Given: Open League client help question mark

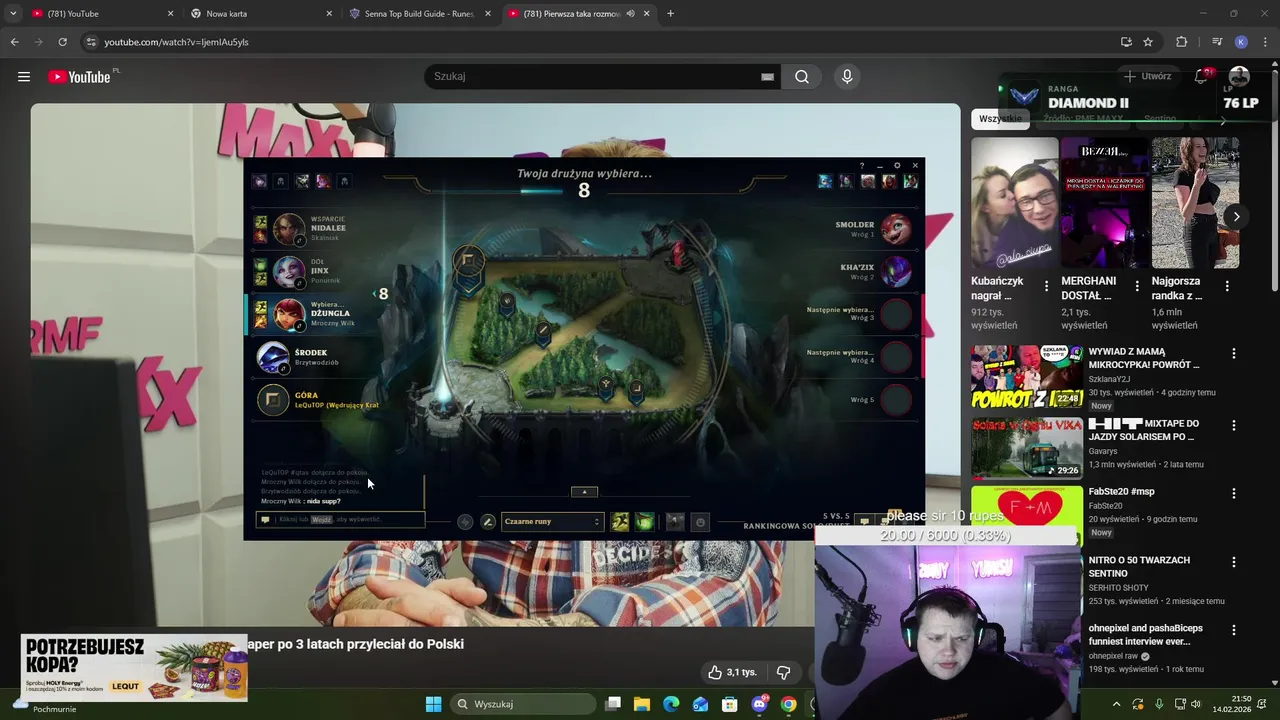Looking at the screenshot, I should [x=862, y=165].
